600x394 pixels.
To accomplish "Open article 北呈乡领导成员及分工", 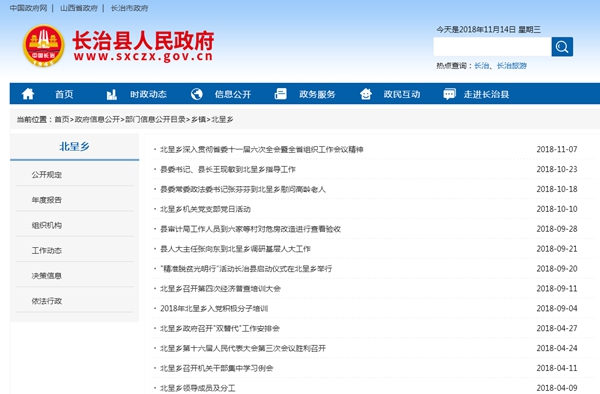I will [x=197, y=388].
